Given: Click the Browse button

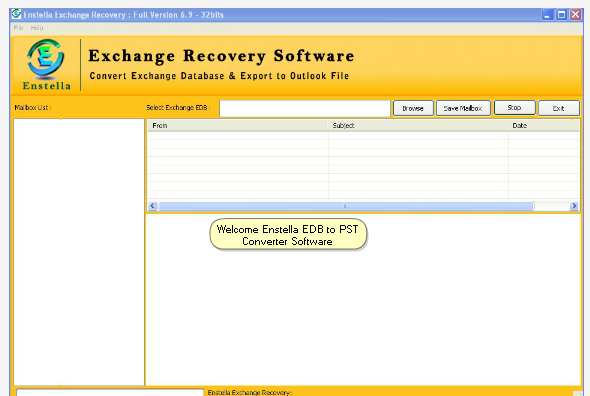Looking at the screenshot, I should [x=413, y=108].
